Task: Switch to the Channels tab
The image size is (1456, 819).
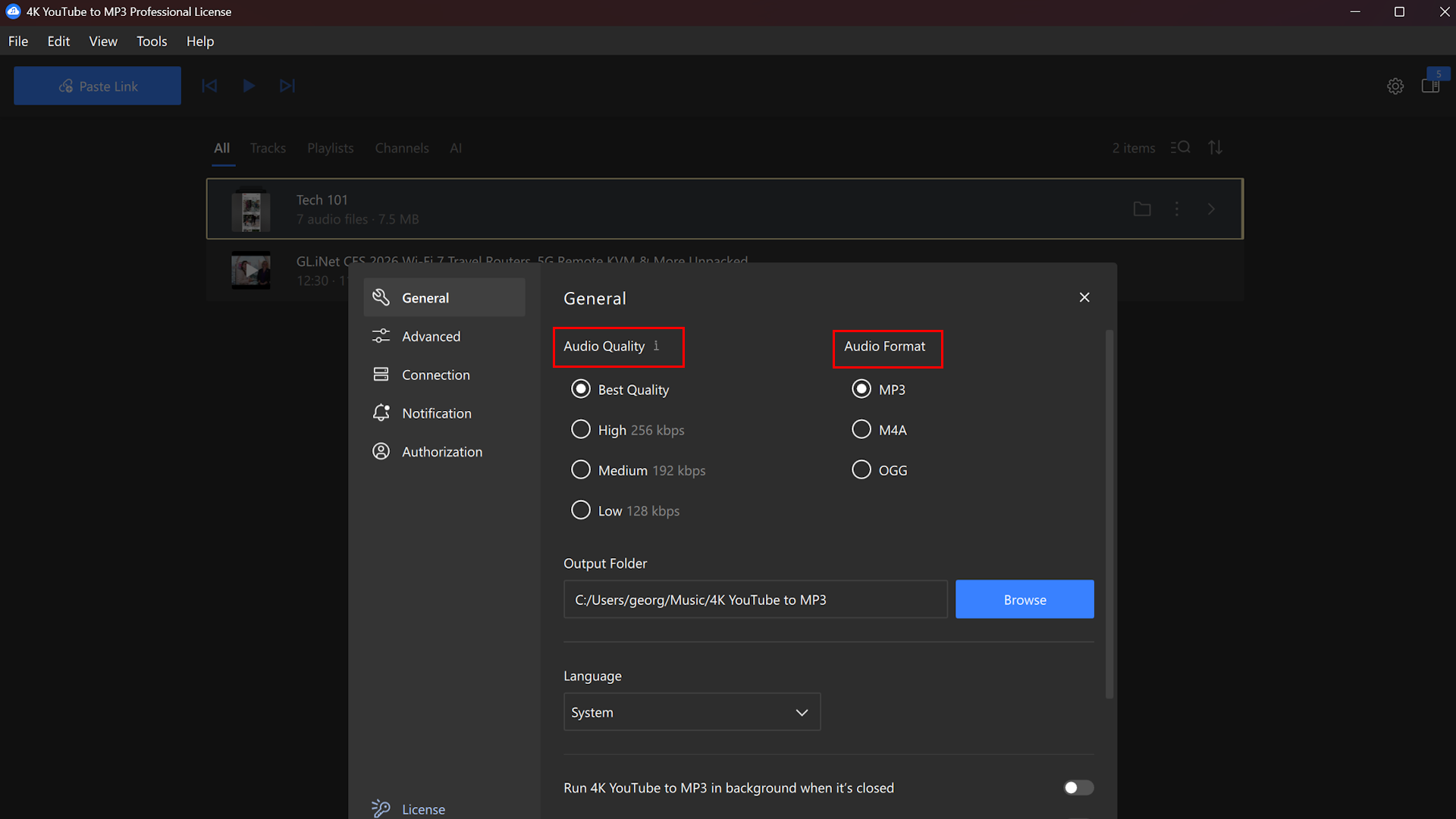Action: pyautogui.click(x=402, y=148)
